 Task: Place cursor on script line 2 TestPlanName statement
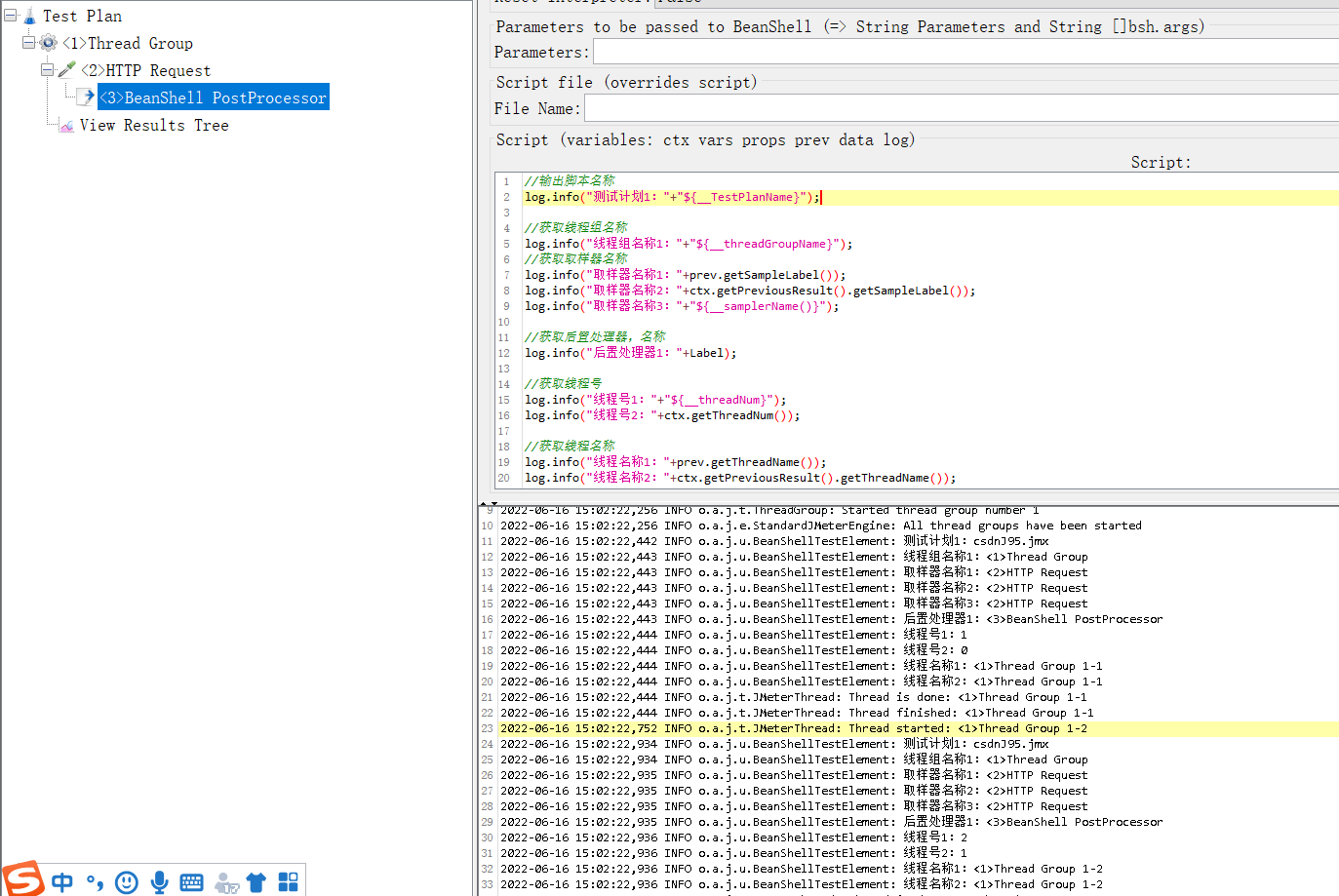[673, 197]
